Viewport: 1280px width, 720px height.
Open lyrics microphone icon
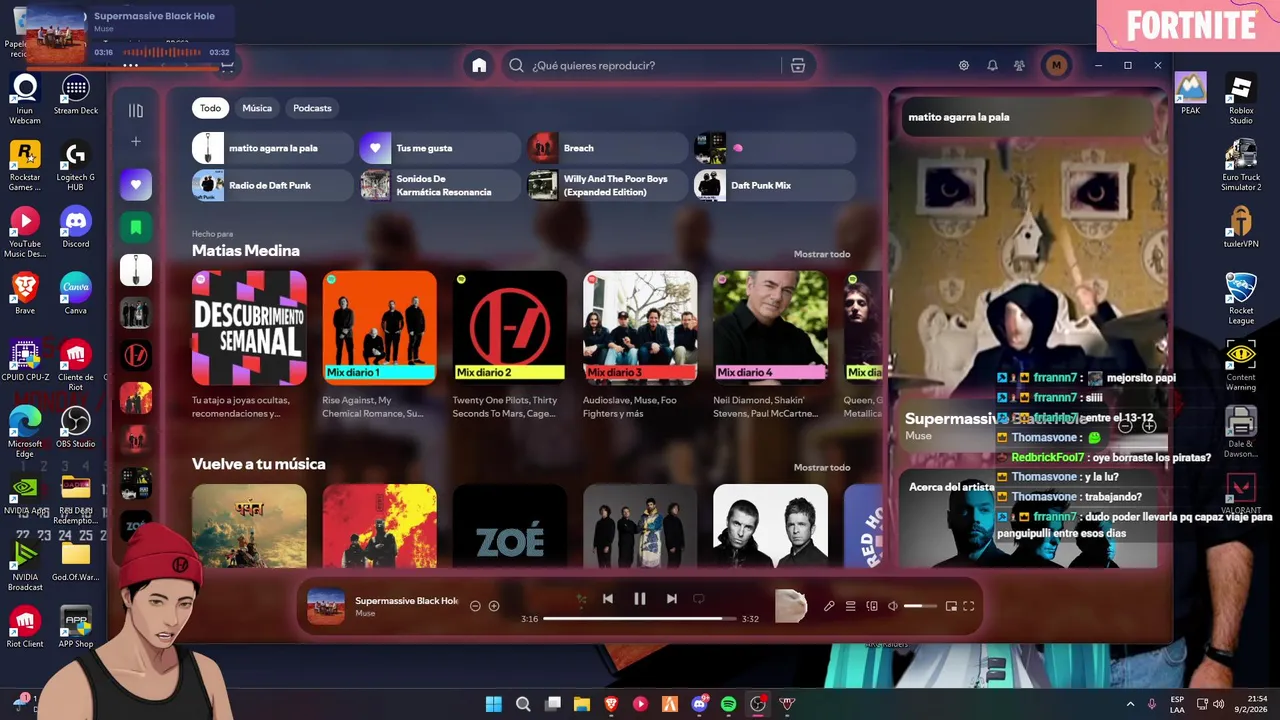point(829,606)
